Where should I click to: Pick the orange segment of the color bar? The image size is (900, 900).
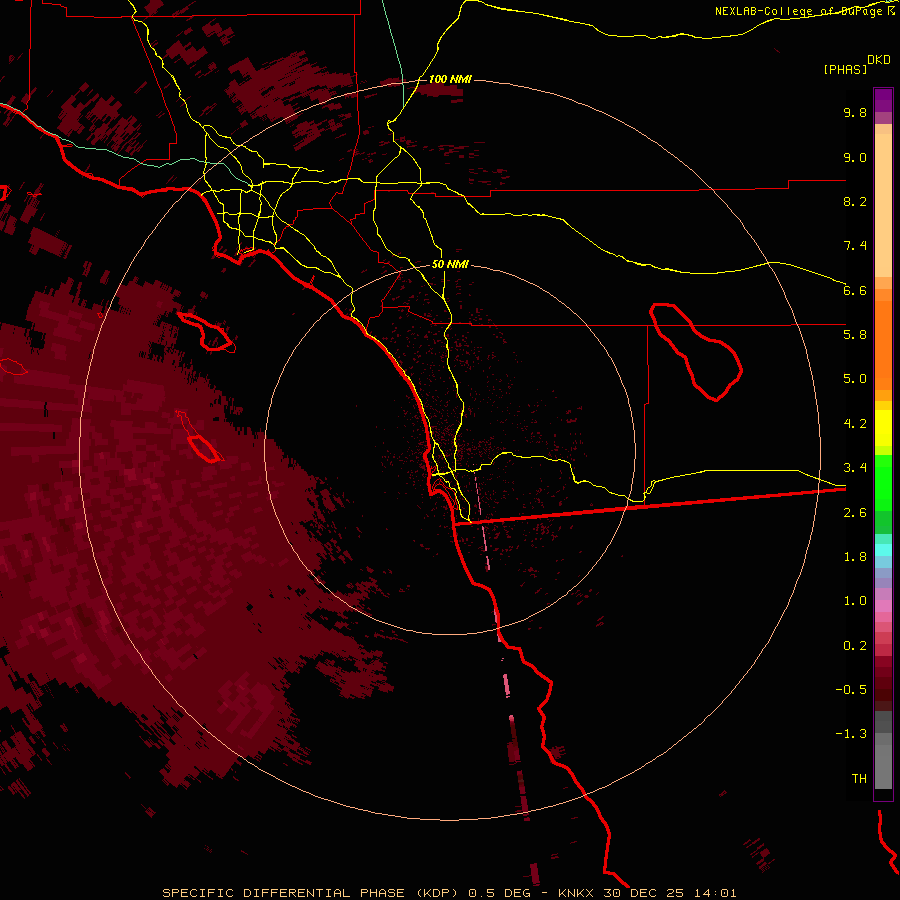[x=883, y=345]
